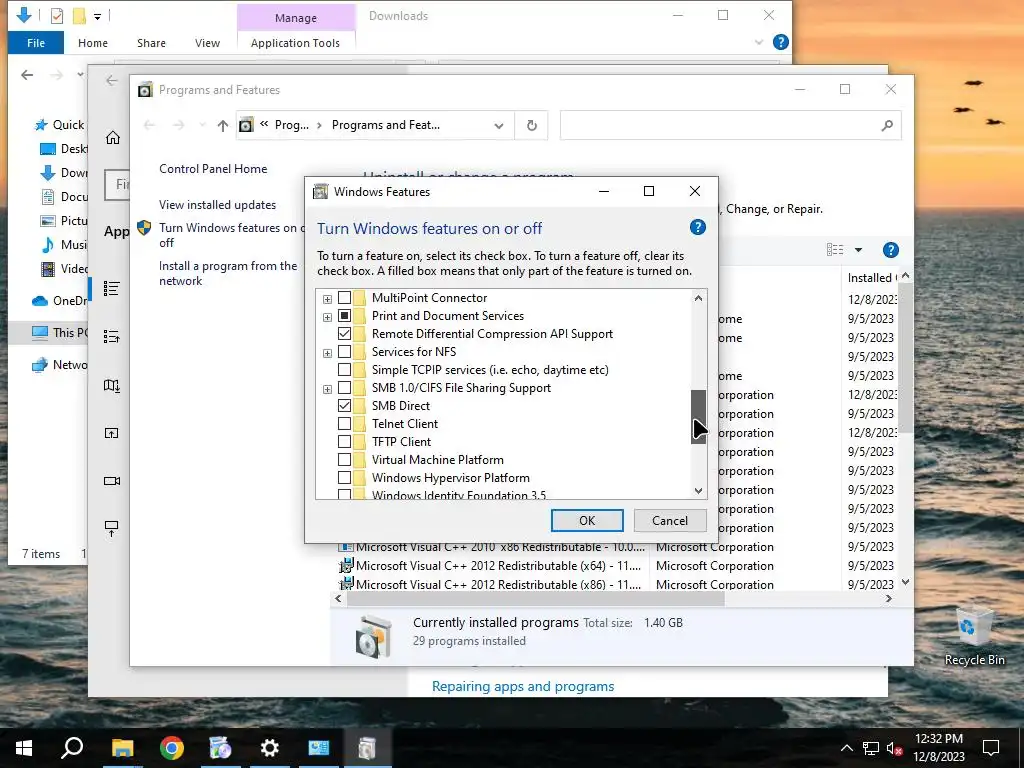Check the MultiPoint Connector checkbox
This screenshot has height=768, width=1024.
click(344, 298)
